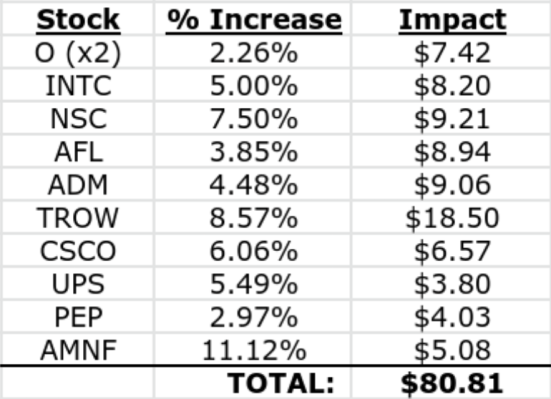551x399 pixels.
Task: Select the PEP impact value $4.03
Action: pyautogui.click(x=452, y=317)
